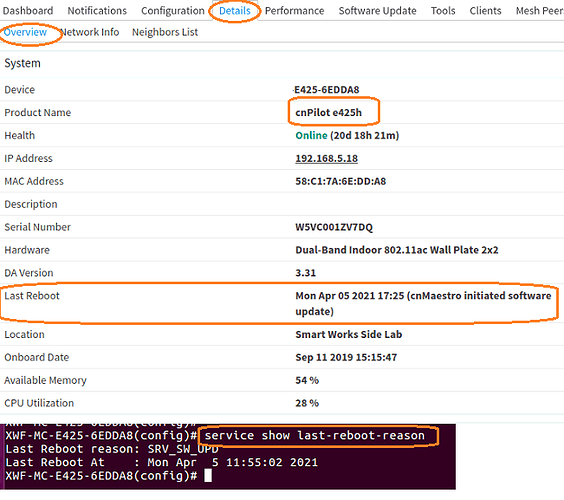
Task: Click the Product Name field label
Action: [x=37, y=113]
